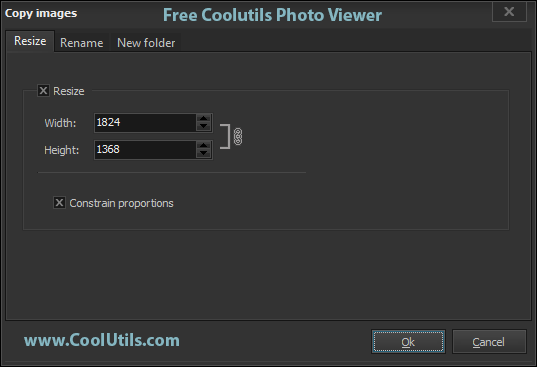
Task: Close the Copy images dialog
Action: tap(509, 12)
